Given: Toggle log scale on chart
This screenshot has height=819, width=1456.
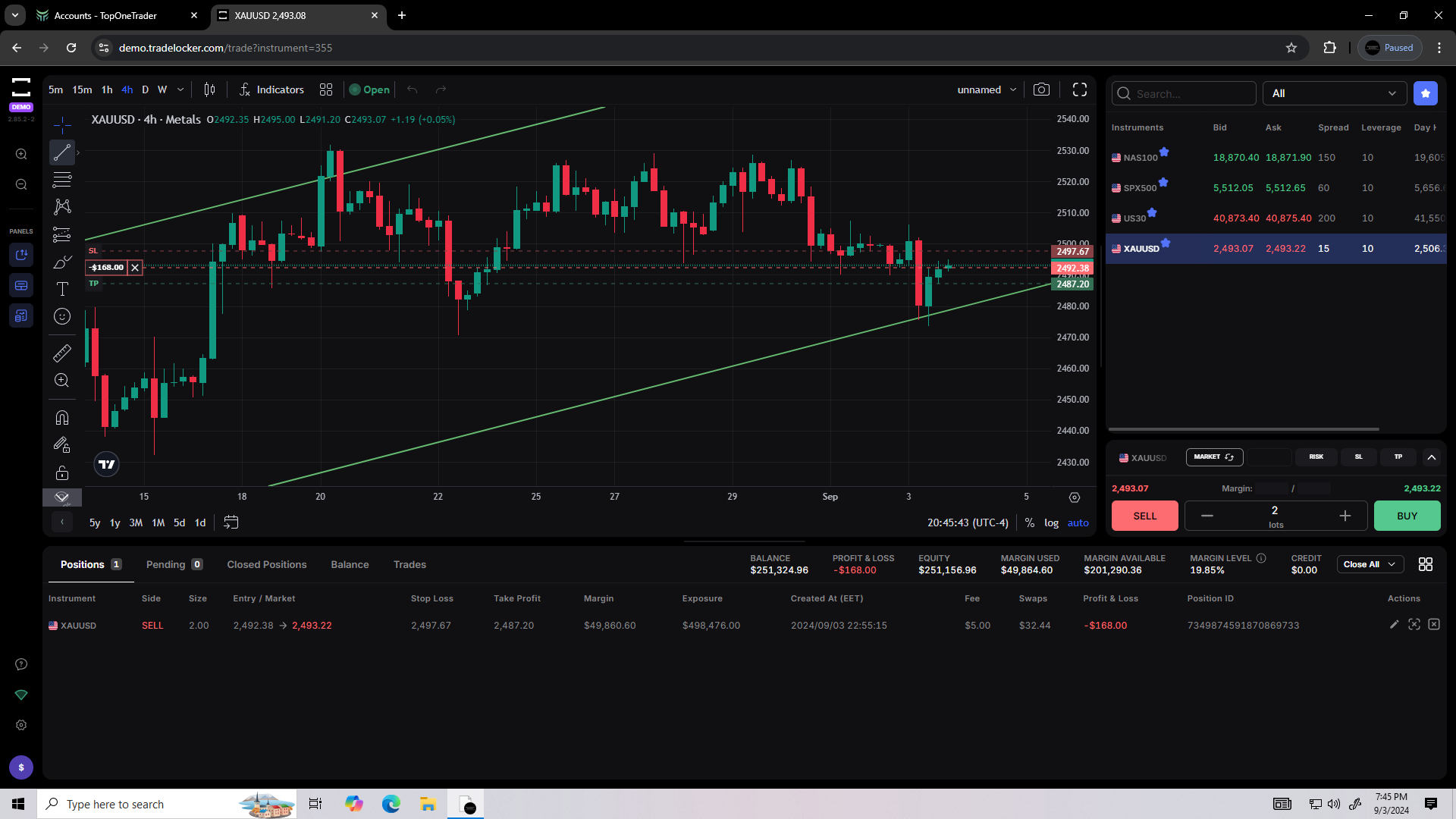Looking at the screenshot, I should 1051,522.
